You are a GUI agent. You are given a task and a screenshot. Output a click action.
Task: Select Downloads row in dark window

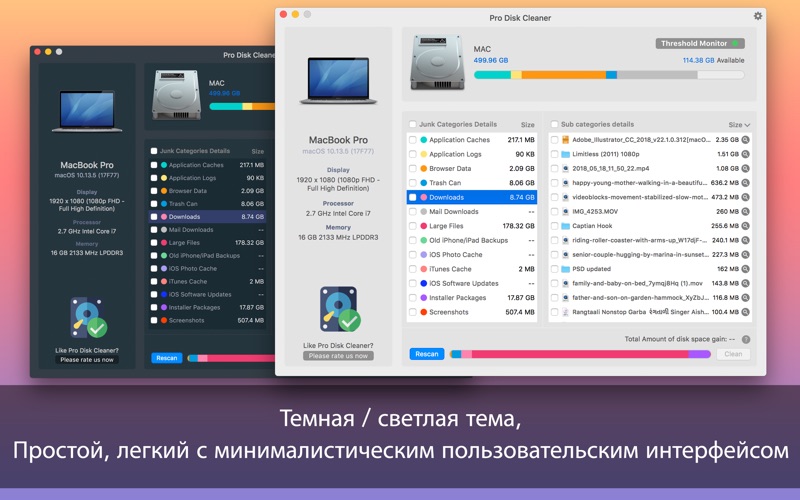point(208,217)
